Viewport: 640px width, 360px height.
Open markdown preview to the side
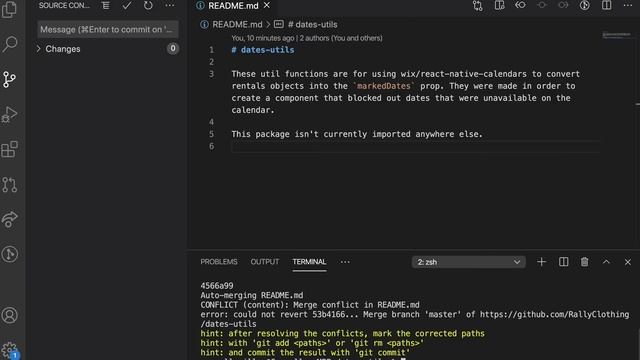[x=499, y=5]
